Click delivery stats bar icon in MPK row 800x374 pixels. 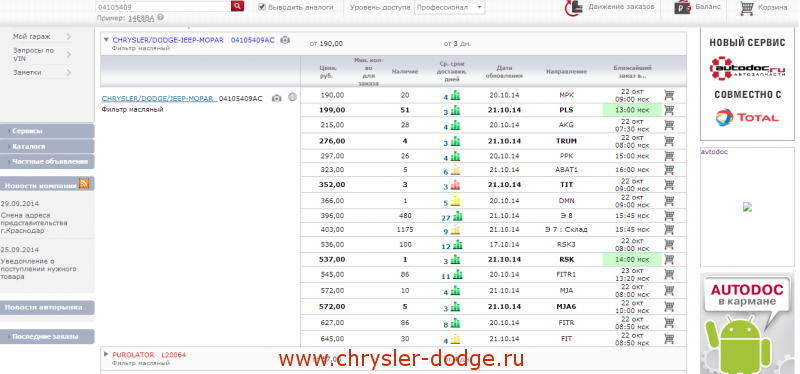tap(455, 95)
